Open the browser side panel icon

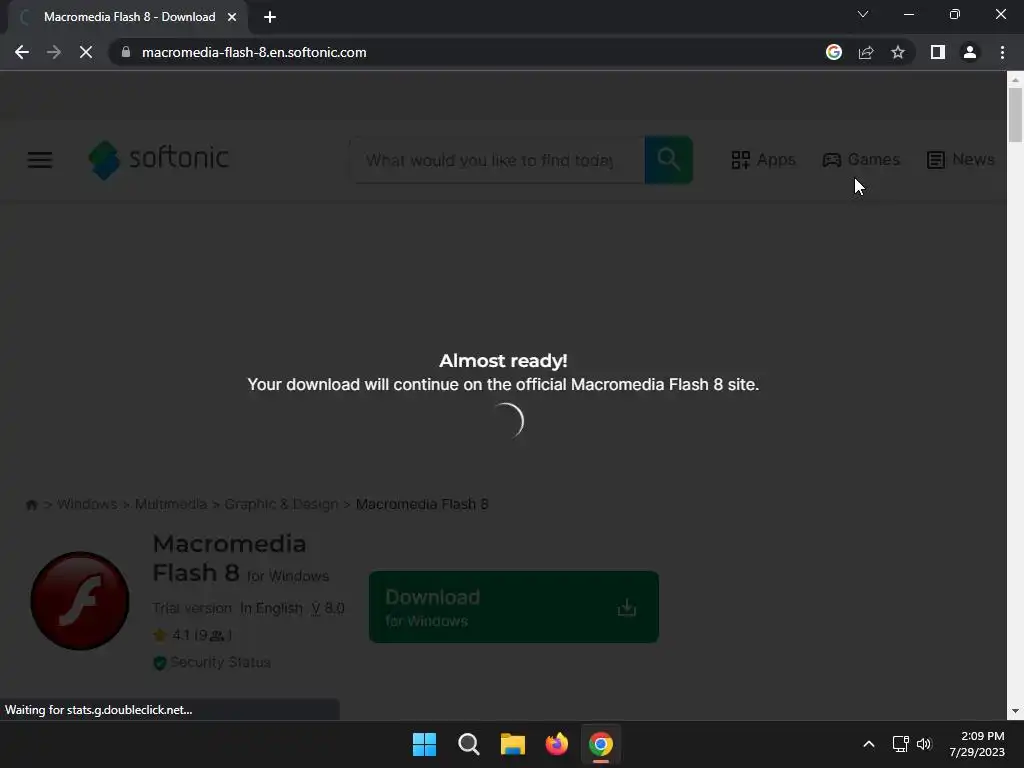click(x=938, y=52)
